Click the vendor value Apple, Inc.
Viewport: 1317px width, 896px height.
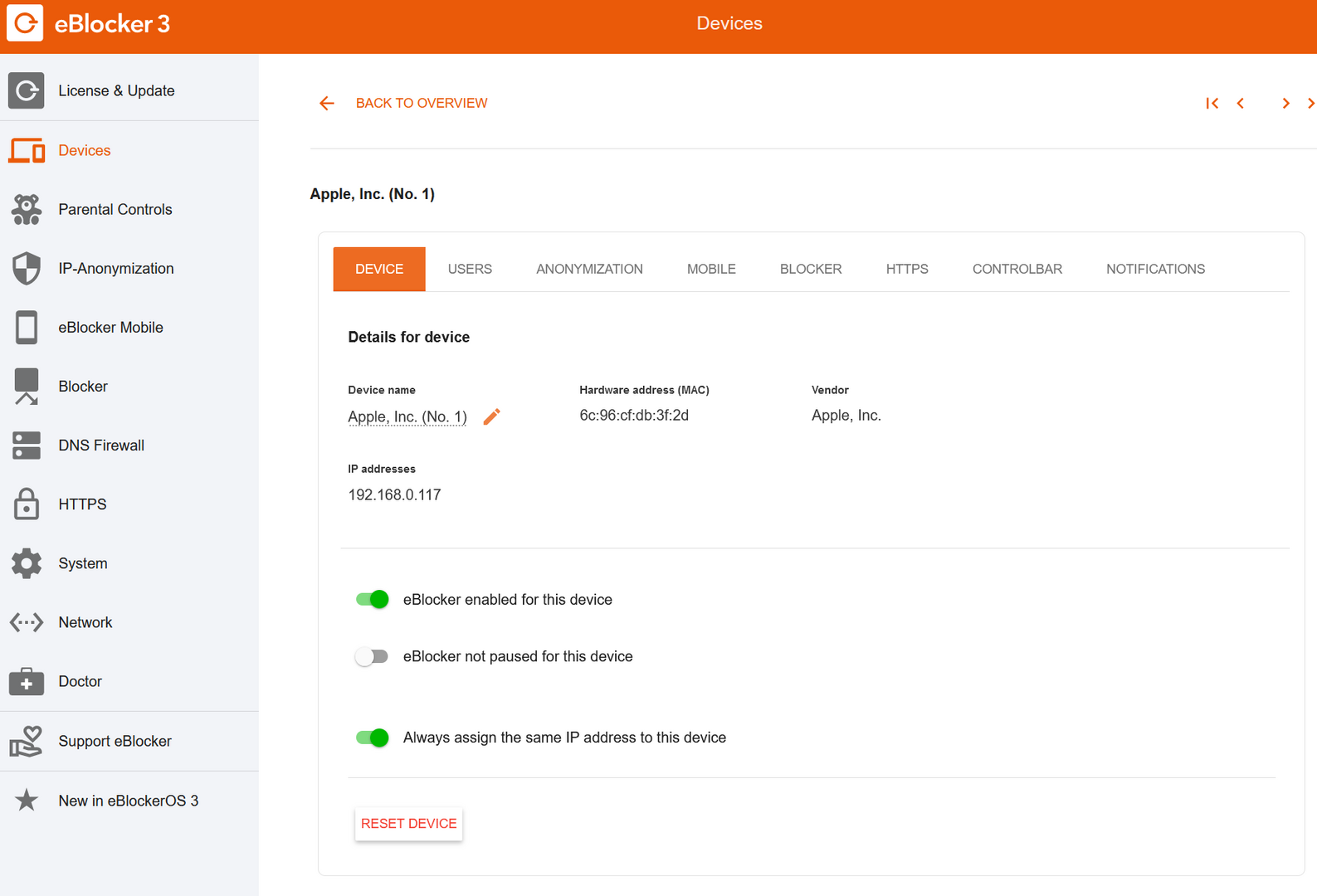846,416
